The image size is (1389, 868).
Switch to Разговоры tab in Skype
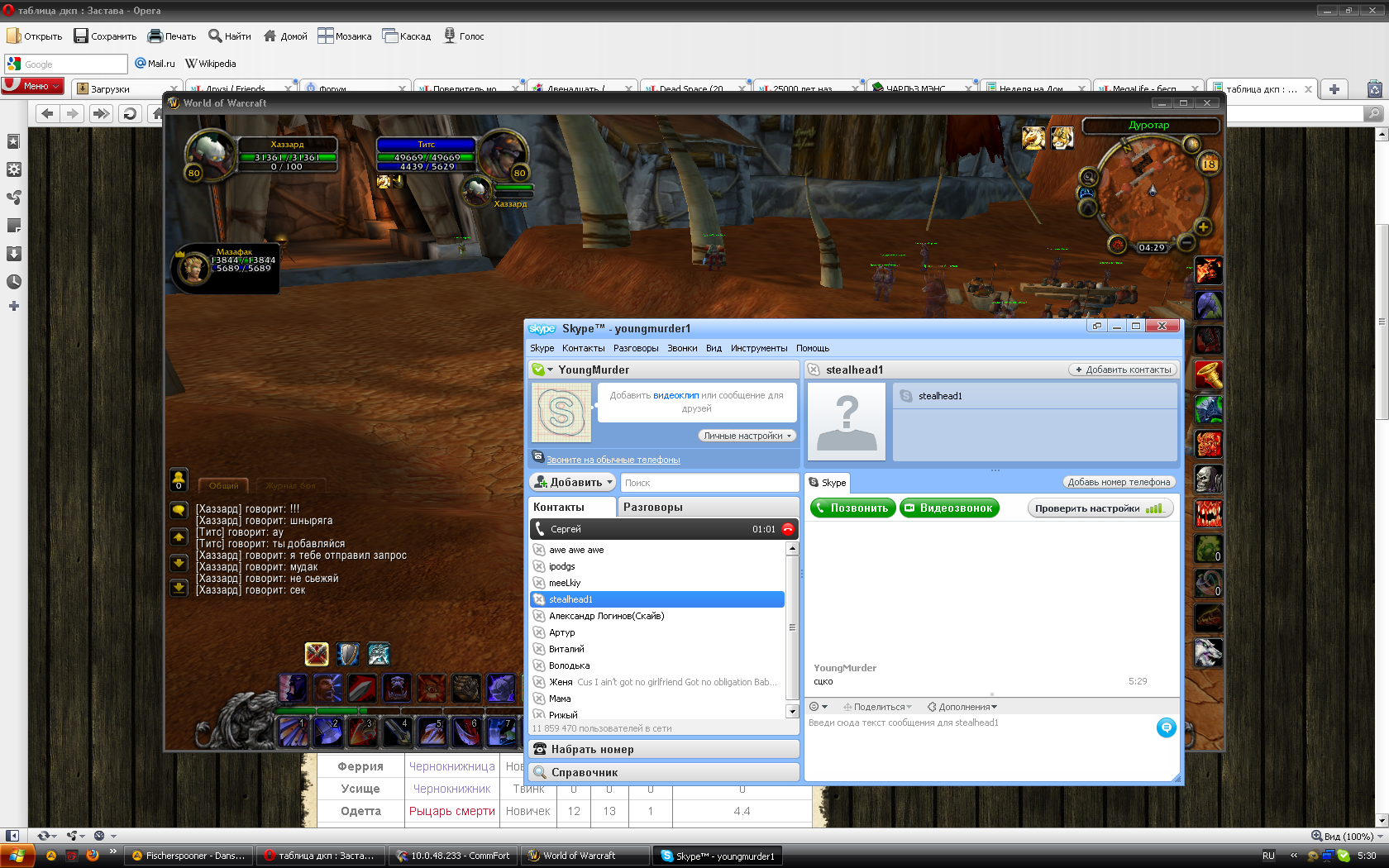coord(708,507)
